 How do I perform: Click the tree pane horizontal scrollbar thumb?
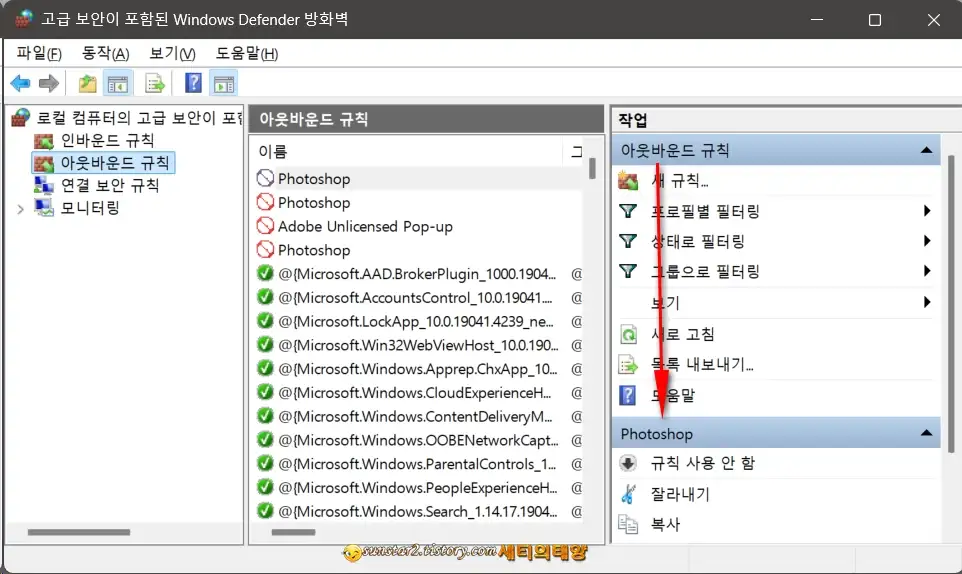tap(79, 532)
